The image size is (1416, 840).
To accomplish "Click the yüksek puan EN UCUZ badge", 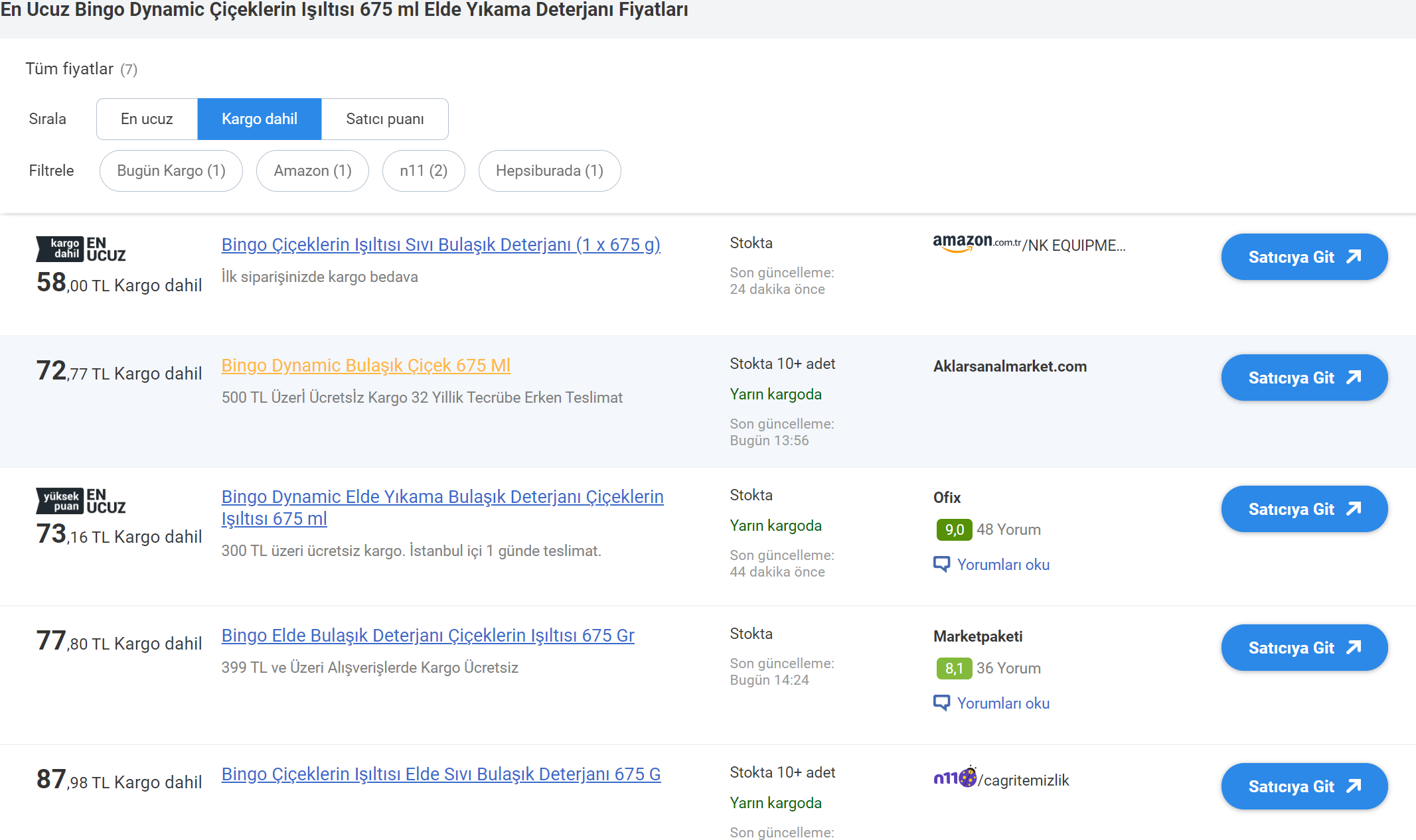I will click(x=81, y=501).
